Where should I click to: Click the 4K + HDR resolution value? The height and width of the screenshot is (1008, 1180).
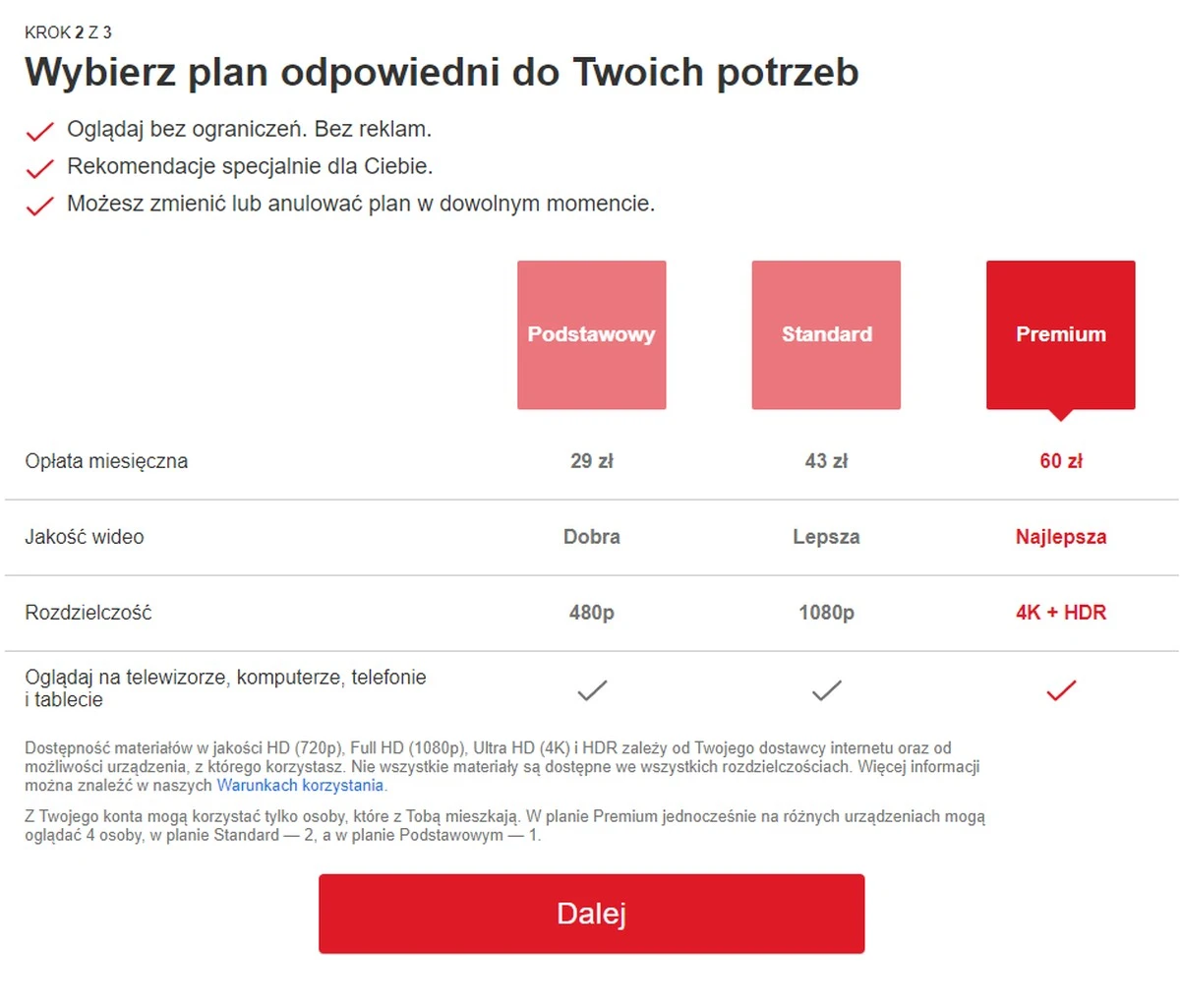pos(1061,613)
